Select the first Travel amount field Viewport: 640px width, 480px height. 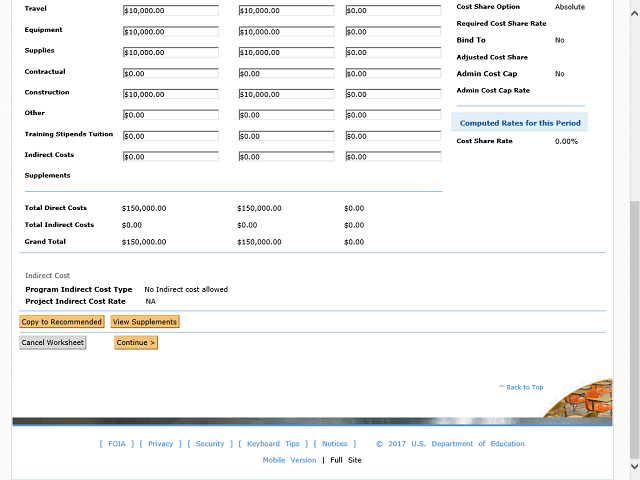point(171,11)
